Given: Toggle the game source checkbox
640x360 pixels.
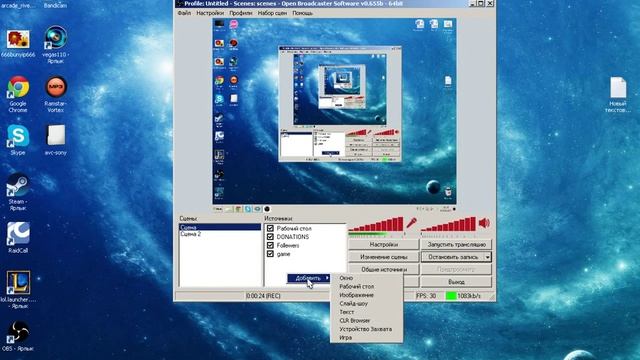Looking at the screenshot, I should pyautogui.click(x=270, y=254).
